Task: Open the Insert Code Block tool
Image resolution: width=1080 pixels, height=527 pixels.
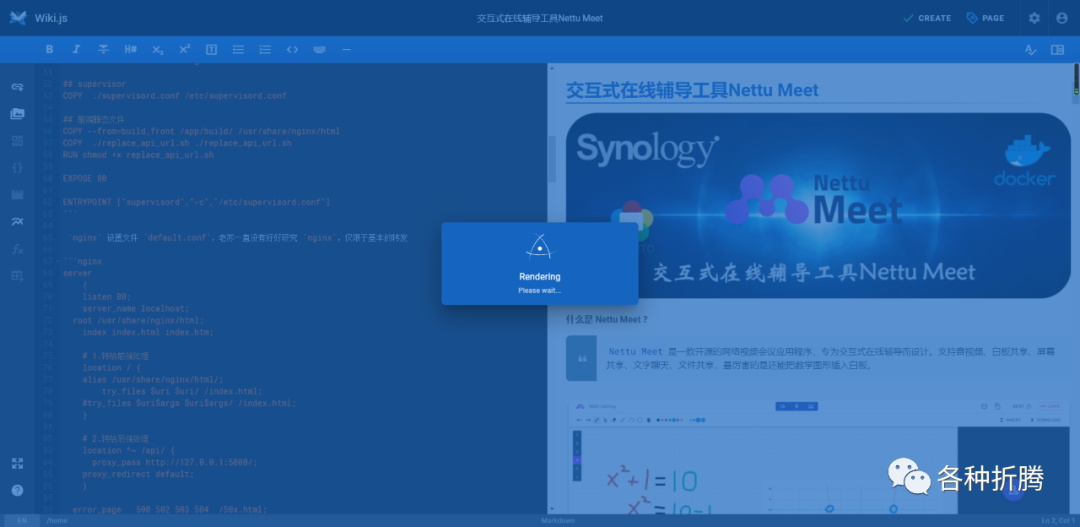Action: coord(17,167)
